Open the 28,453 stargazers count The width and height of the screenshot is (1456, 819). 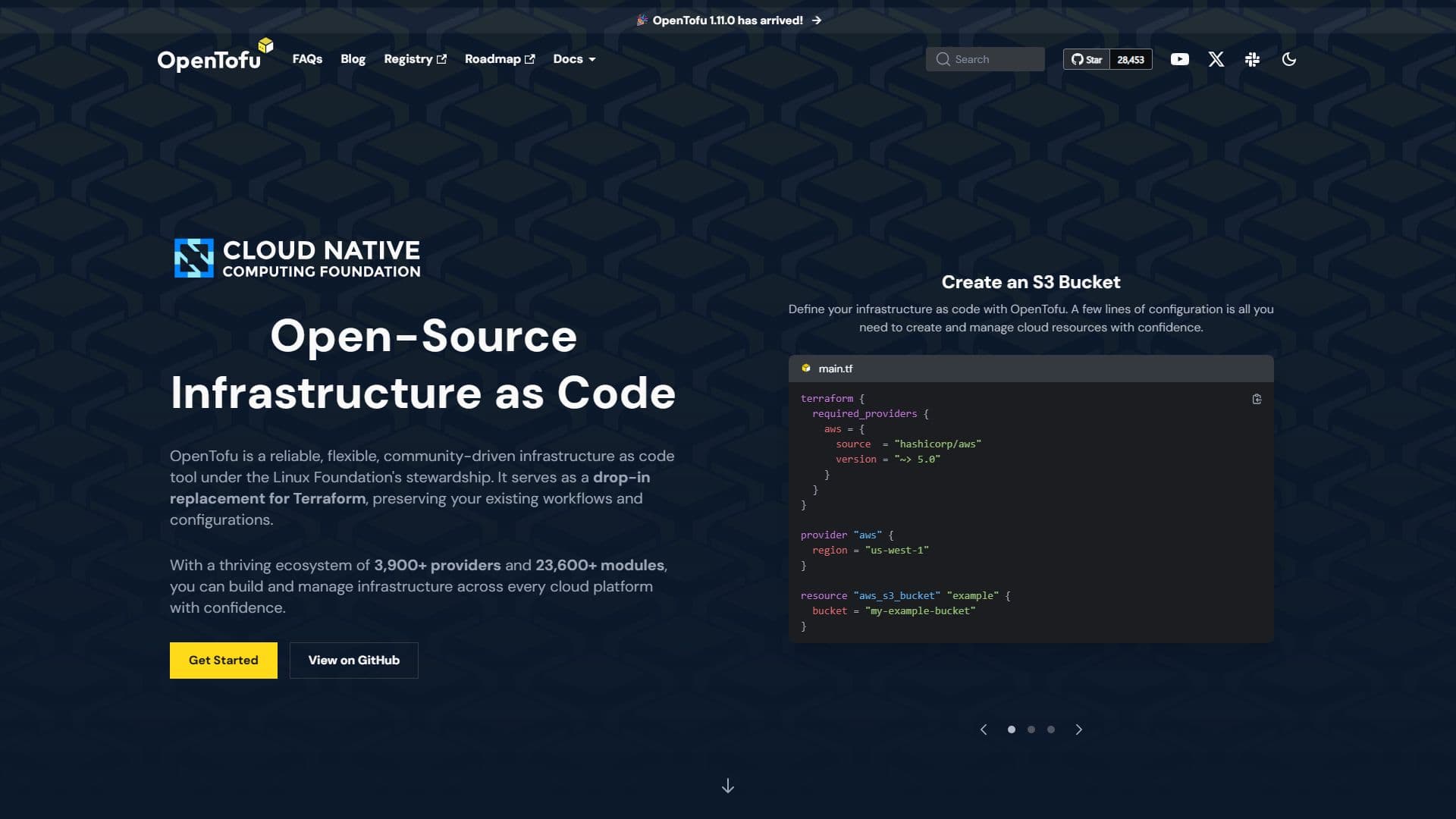1131,59
